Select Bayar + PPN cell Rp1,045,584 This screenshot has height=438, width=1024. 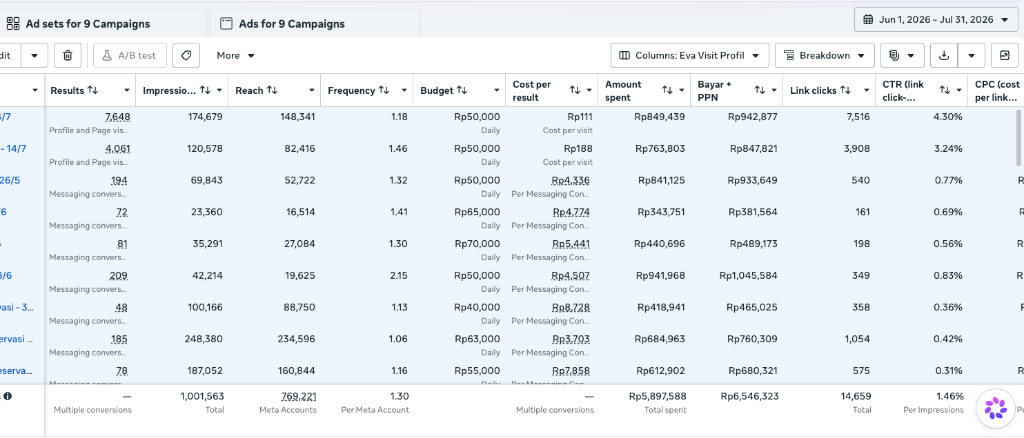tap(748, 275)
